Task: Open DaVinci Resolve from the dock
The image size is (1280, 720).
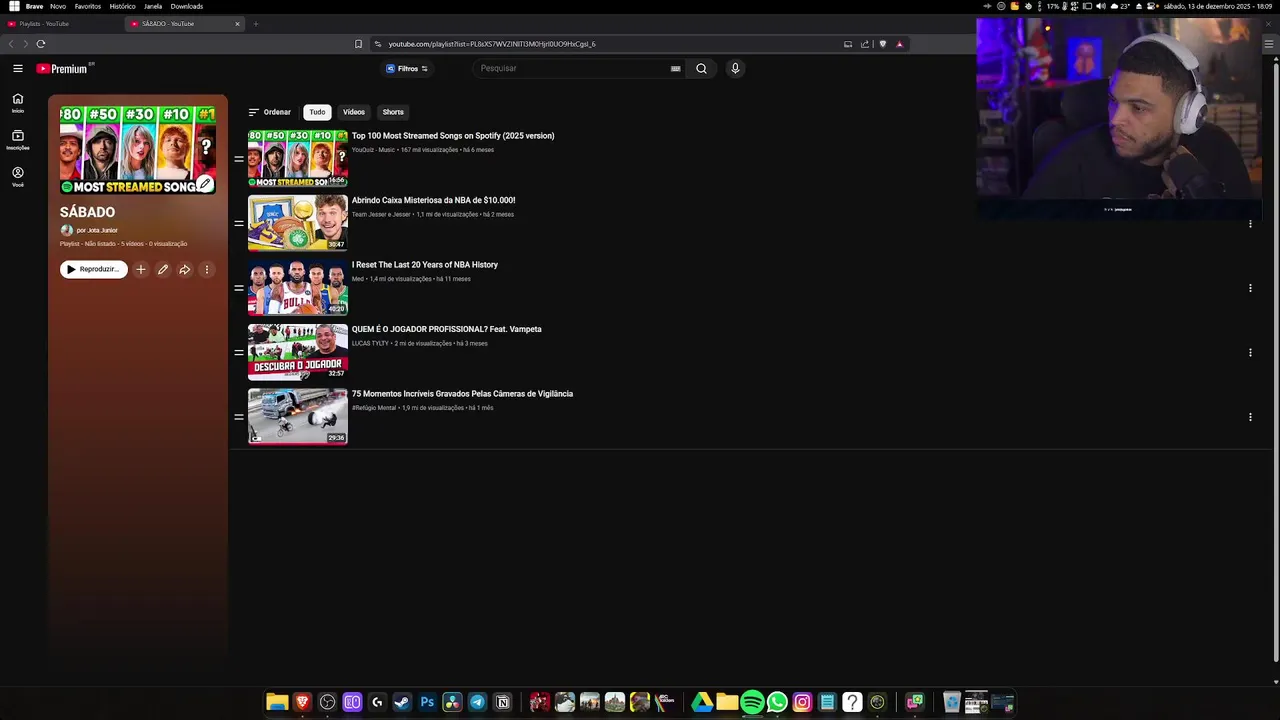Action: point(452,702)
